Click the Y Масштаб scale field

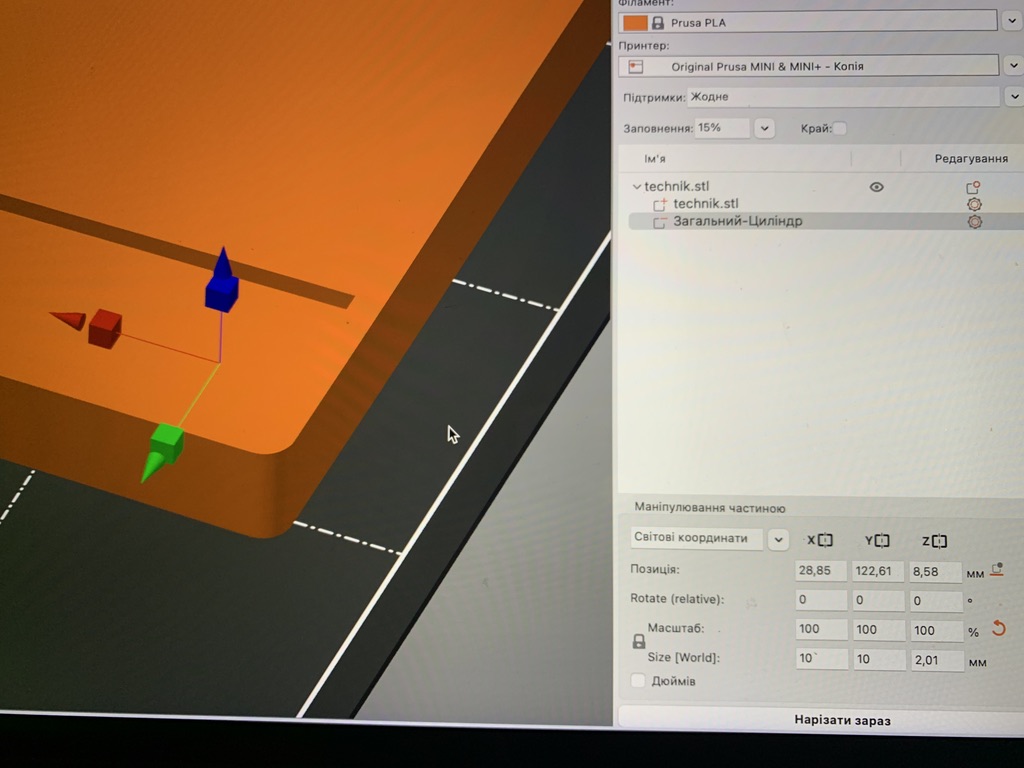click(878, 630)
